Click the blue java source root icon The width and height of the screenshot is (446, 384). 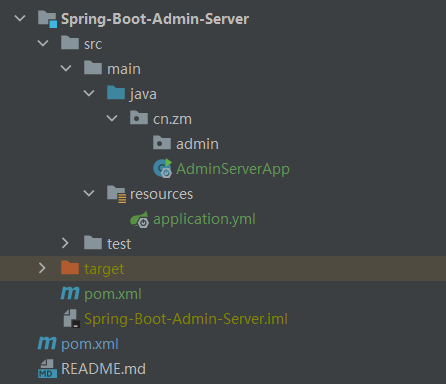pos(116,93)
